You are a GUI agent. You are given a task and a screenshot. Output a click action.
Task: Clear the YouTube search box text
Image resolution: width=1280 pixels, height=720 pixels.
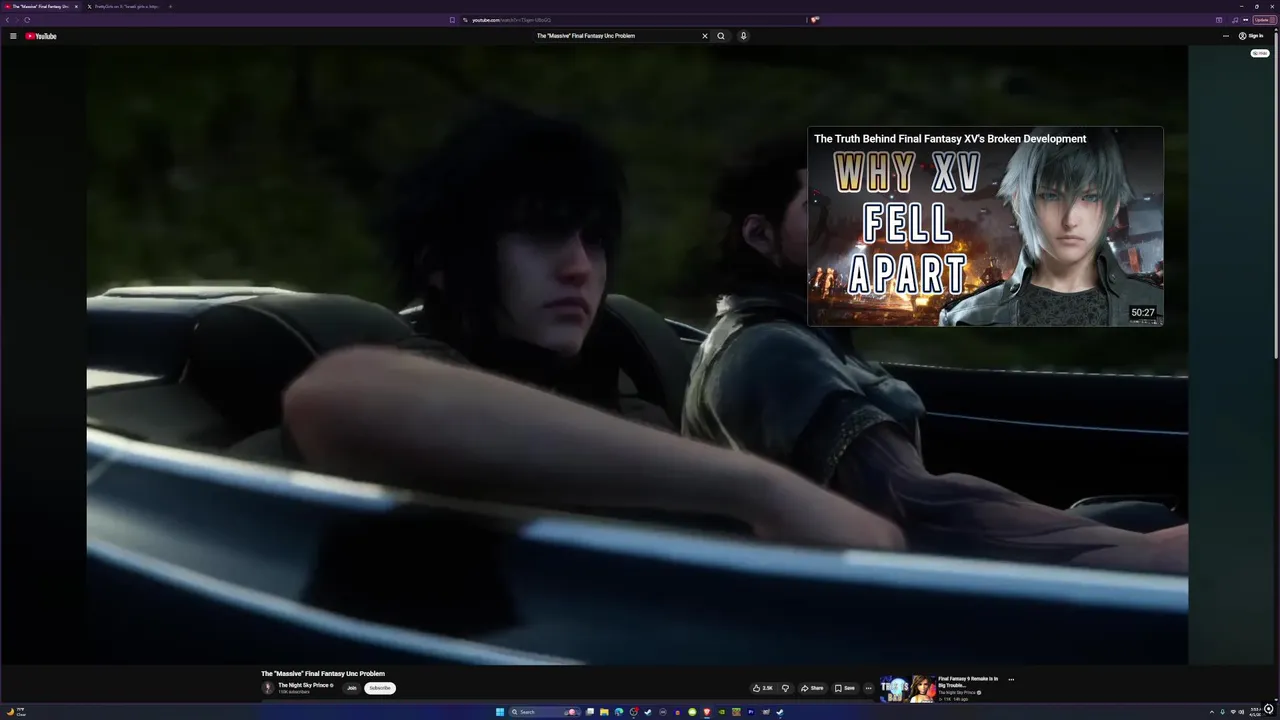pyautogui.click(x=704, y=36)
